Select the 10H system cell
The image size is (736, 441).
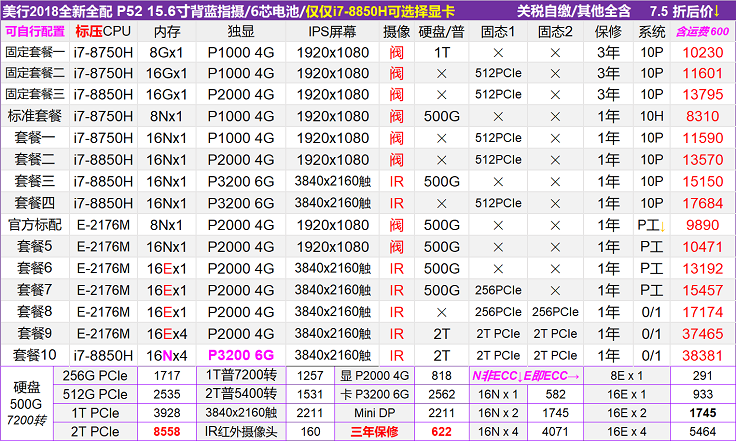coord(651,116)
